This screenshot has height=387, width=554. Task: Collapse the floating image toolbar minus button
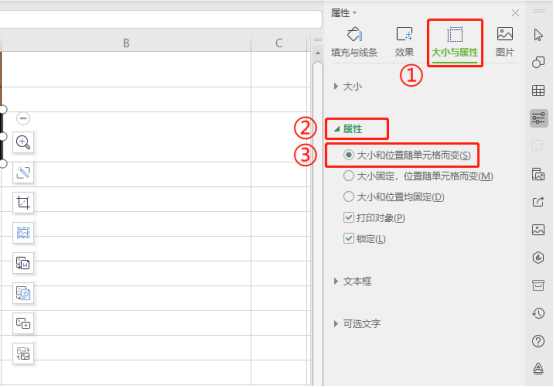point(23,118)
